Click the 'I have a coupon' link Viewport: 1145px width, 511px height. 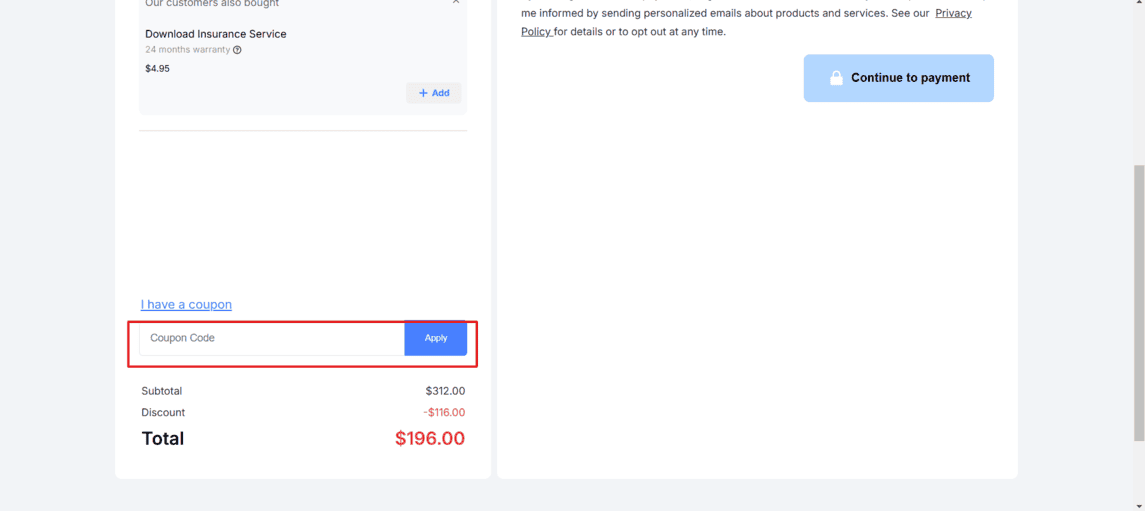186,304
